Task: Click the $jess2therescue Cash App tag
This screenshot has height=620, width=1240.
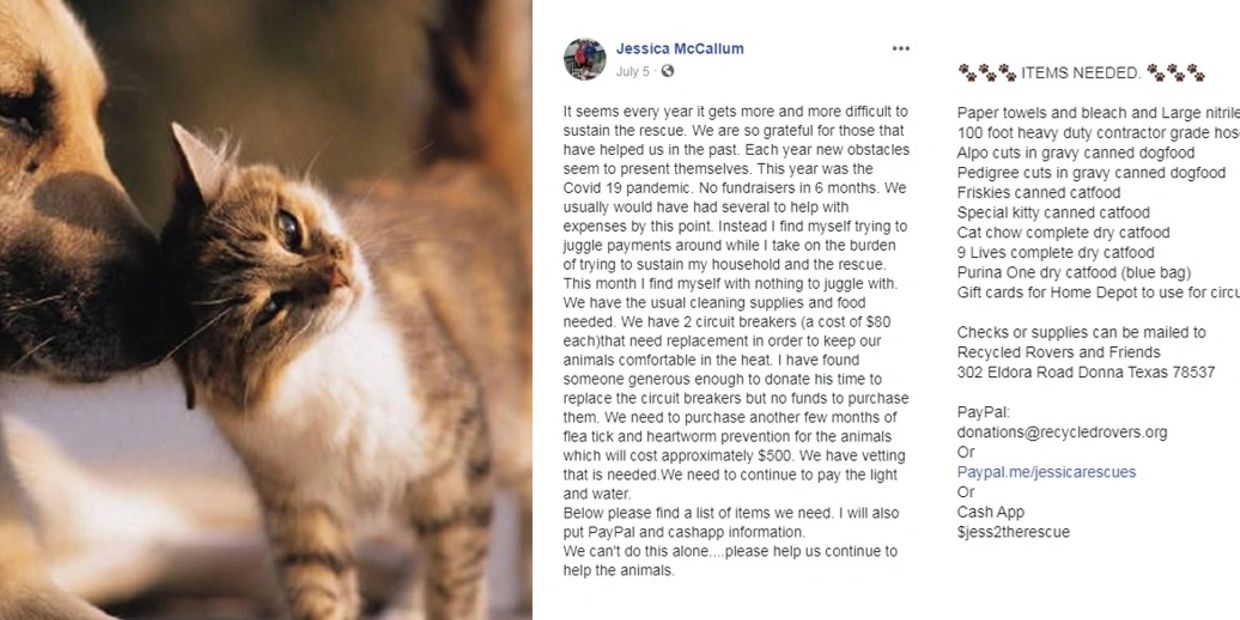Action: [1013, 532]
